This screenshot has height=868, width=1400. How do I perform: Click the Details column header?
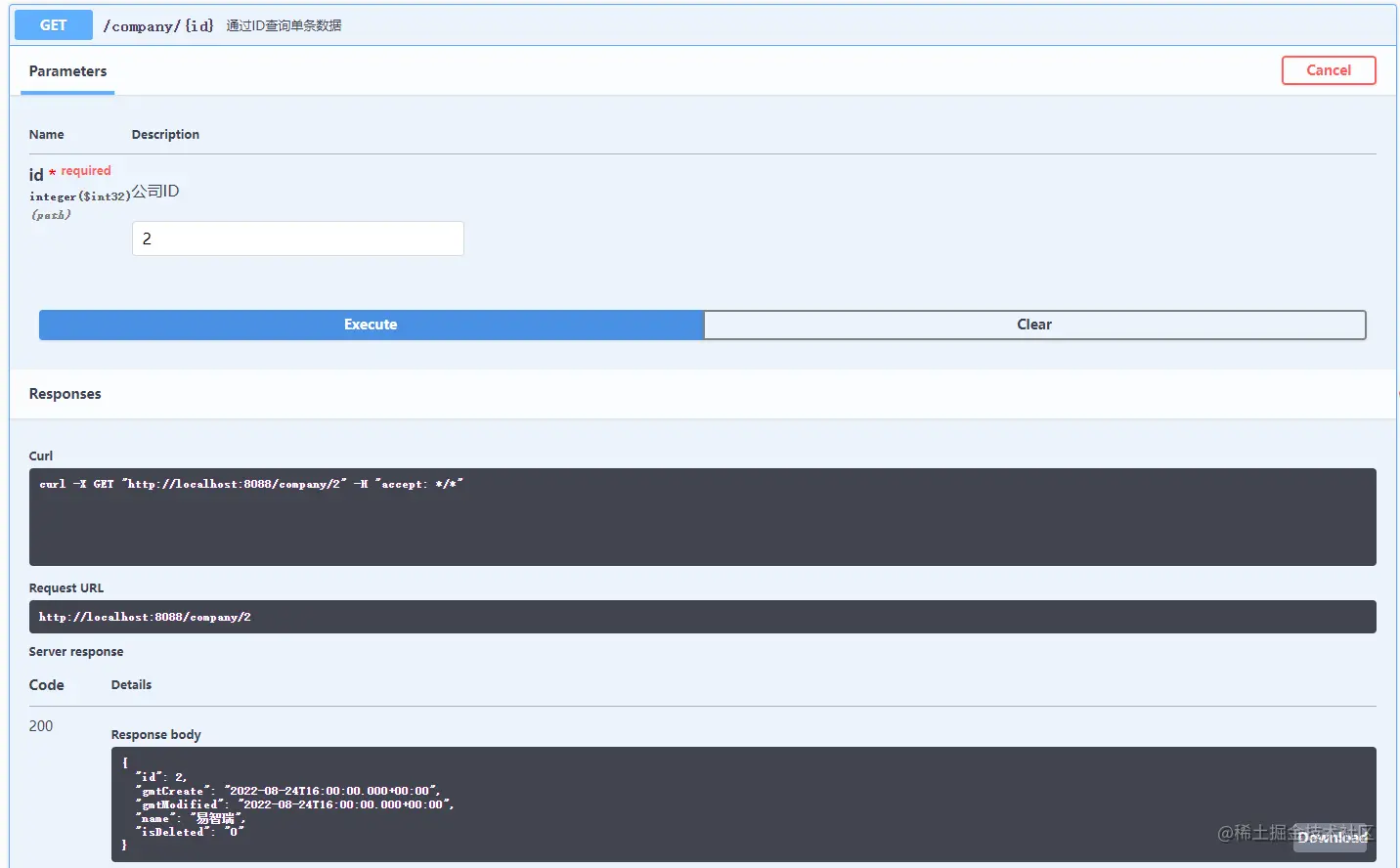pyautogui.click(x=131, y=685)
